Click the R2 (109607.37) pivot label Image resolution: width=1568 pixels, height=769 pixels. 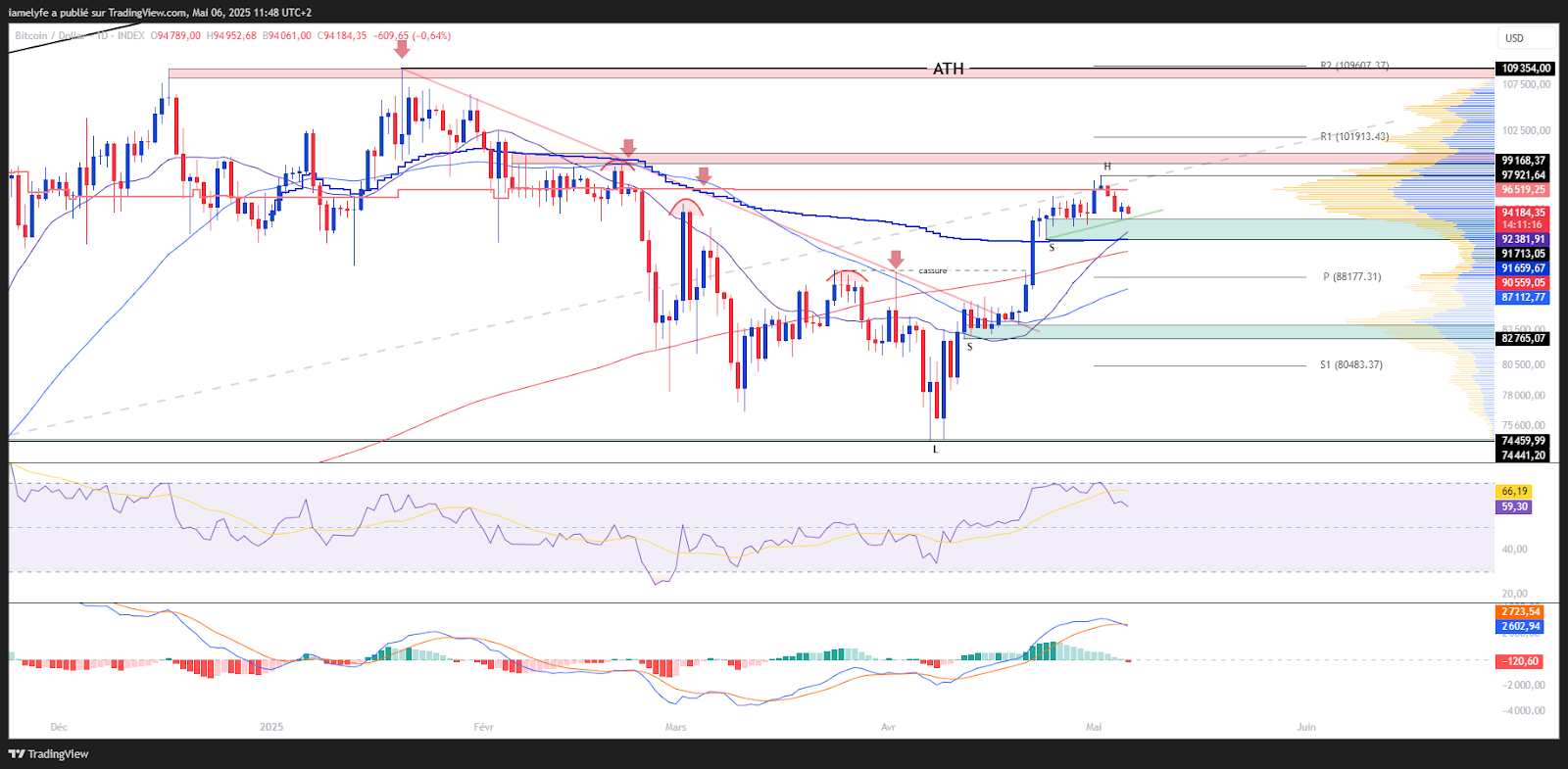[1354, 66]
